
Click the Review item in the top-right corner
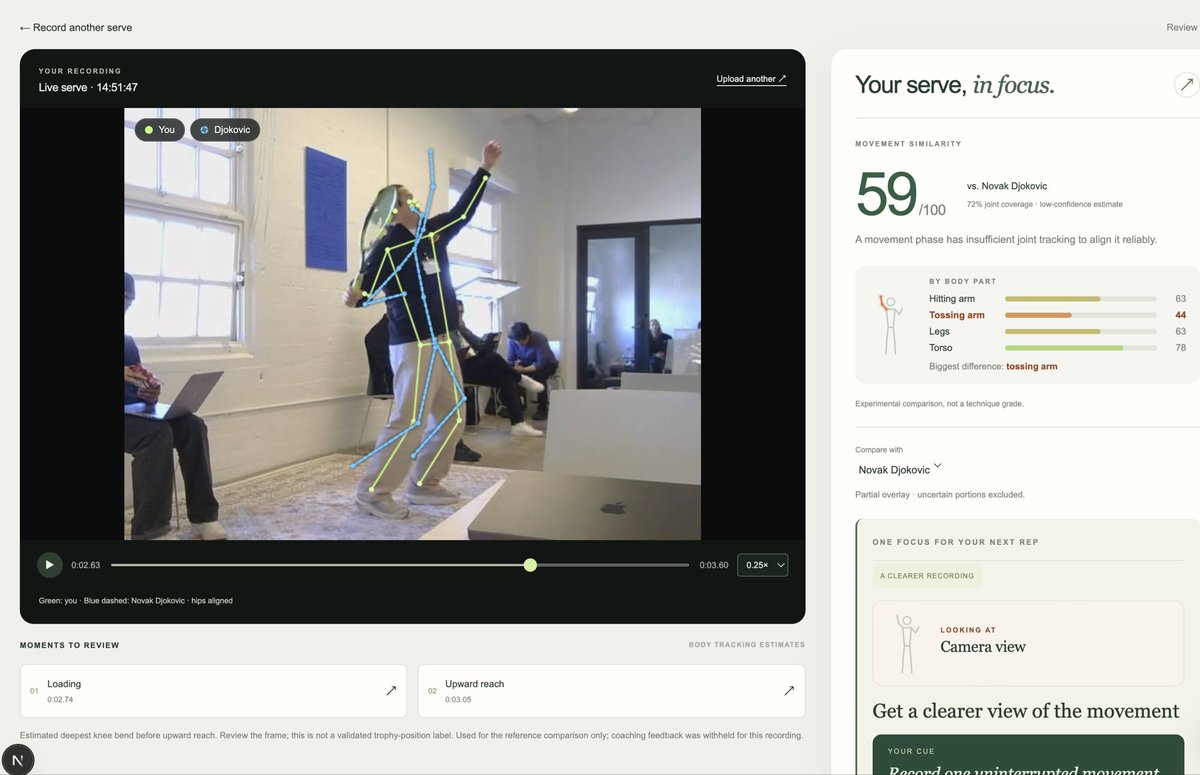click(x=1182, y=28)
